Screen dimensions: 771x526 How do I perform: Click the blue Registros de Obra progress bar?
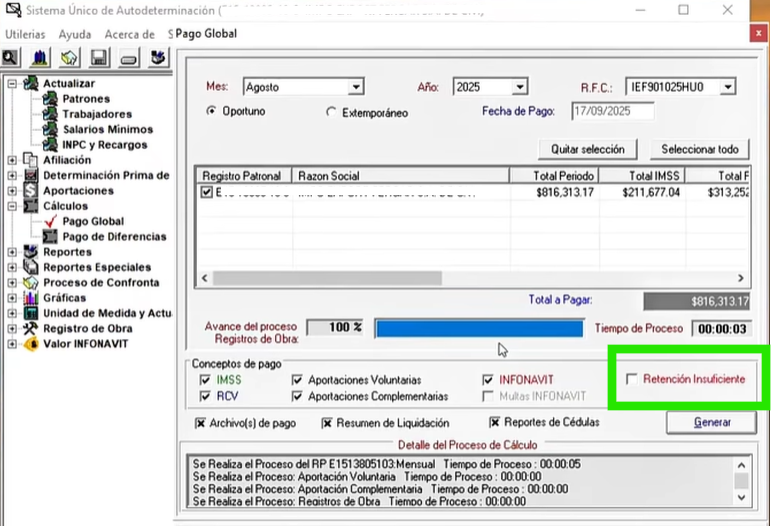pos(478,328)
